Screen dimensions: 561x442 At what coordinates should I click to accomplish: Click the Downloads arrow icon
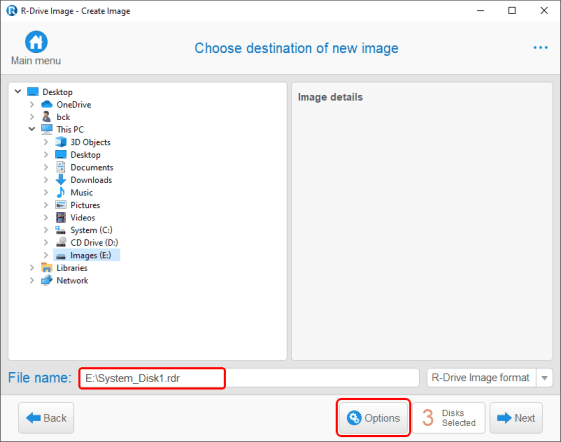click(61, 180)
